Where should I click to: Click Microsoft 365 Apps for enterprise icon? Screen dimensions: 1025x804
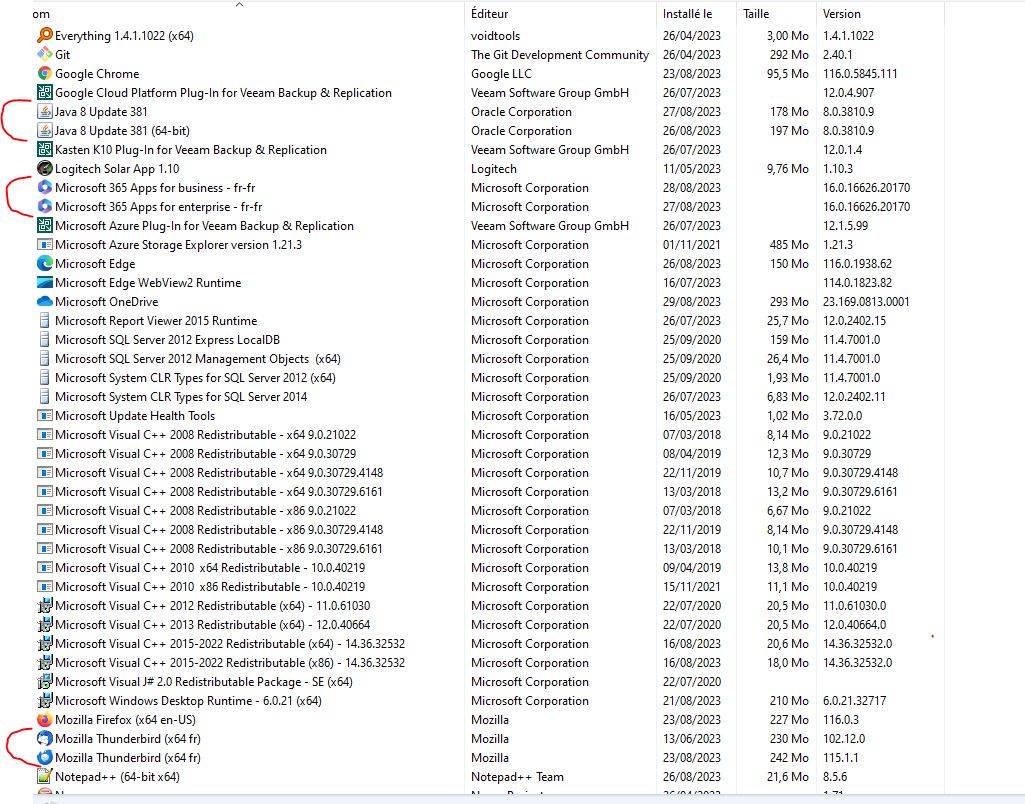click(44, 206)
